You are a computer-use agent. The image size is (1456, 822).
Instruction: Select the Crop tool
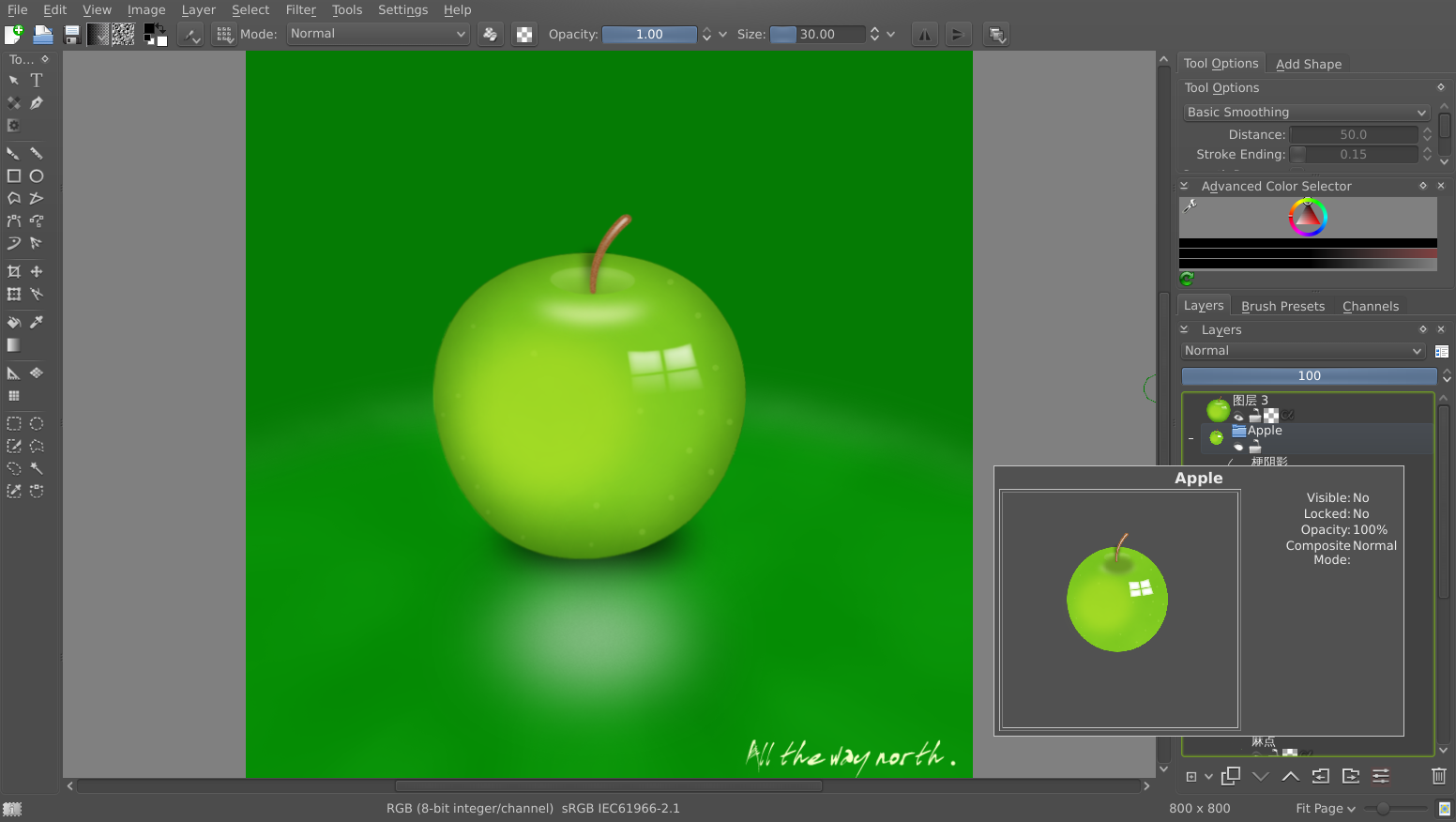tap(14, 271)
